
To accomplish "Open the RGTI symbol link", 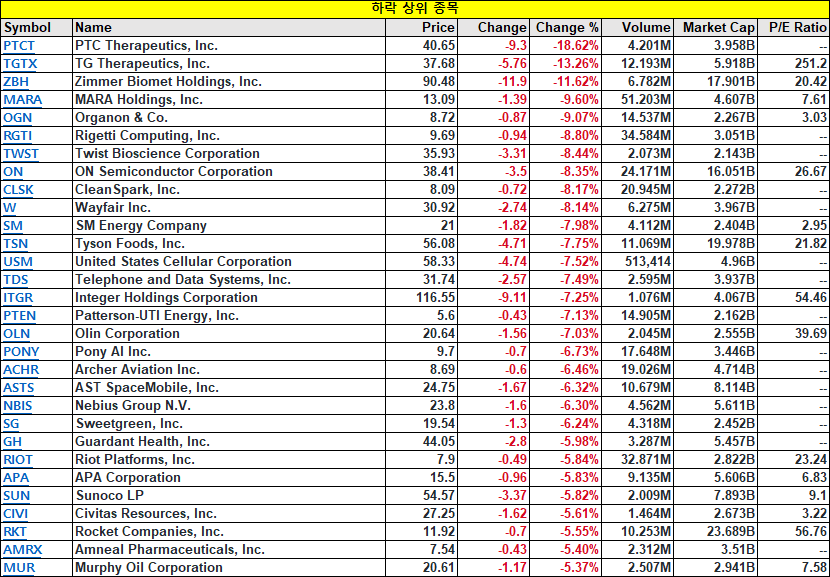I will click(x=17, y=136).
